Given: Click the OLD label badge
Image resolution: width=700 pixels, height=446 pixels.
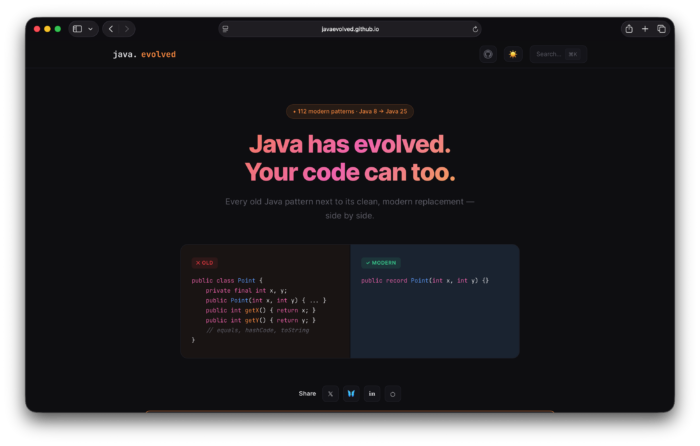Looking at the screenshot, I should pyautogui.click(x=204, y=263).
